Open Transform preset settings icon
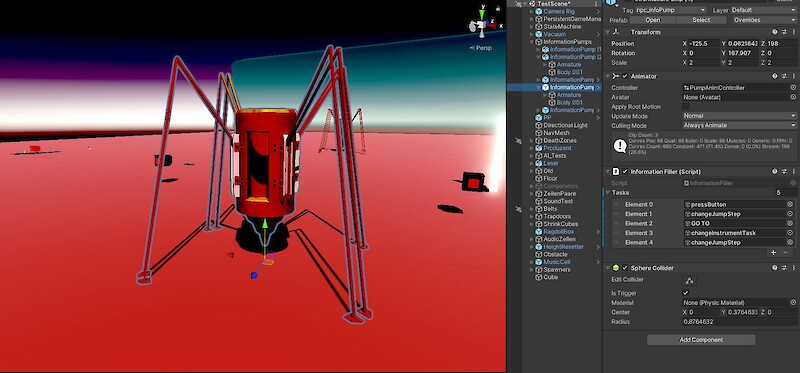 [784, 32]
